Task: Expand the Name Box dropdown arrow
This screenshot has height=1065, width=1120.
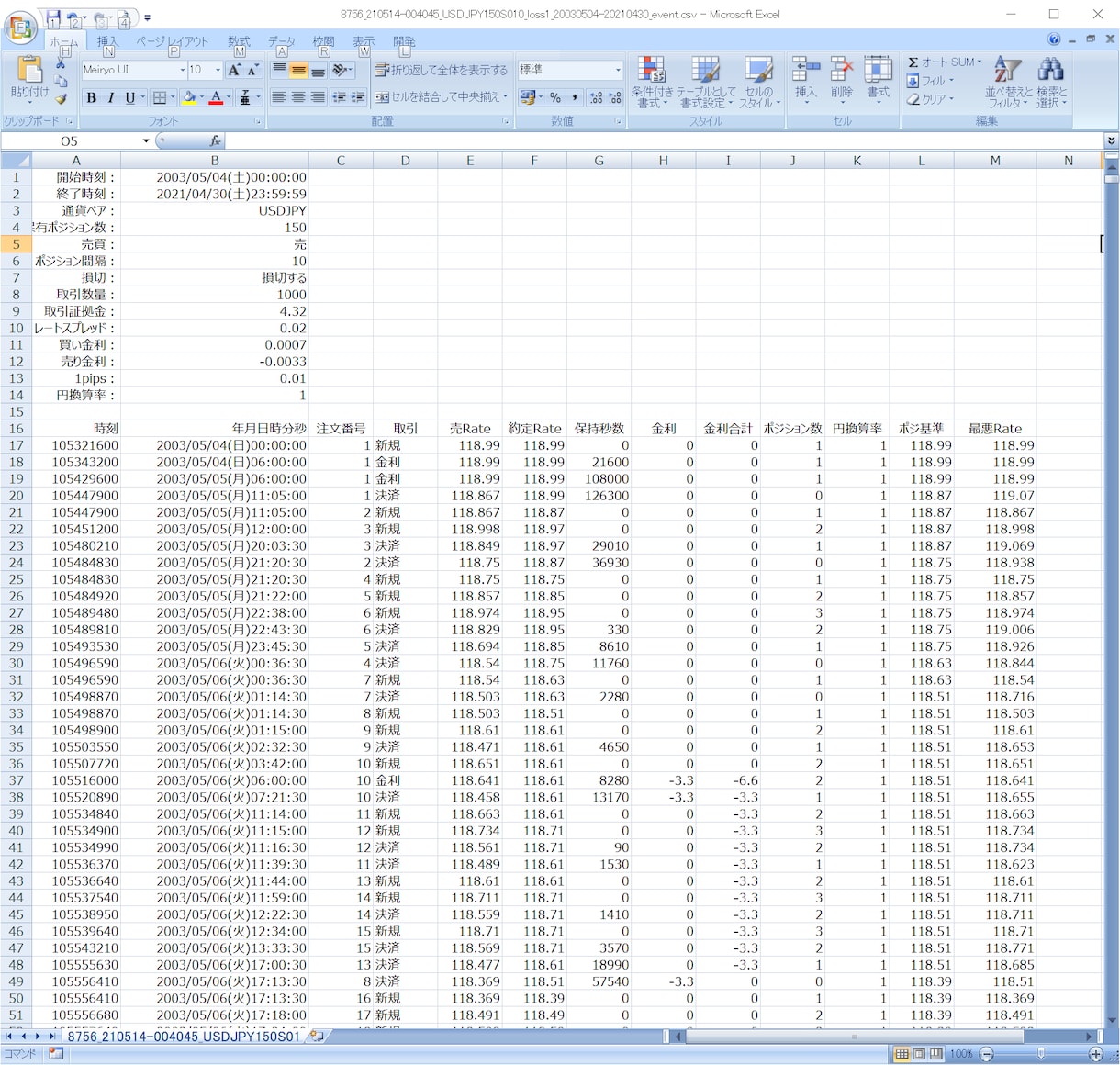Action: tap(146, 140)
